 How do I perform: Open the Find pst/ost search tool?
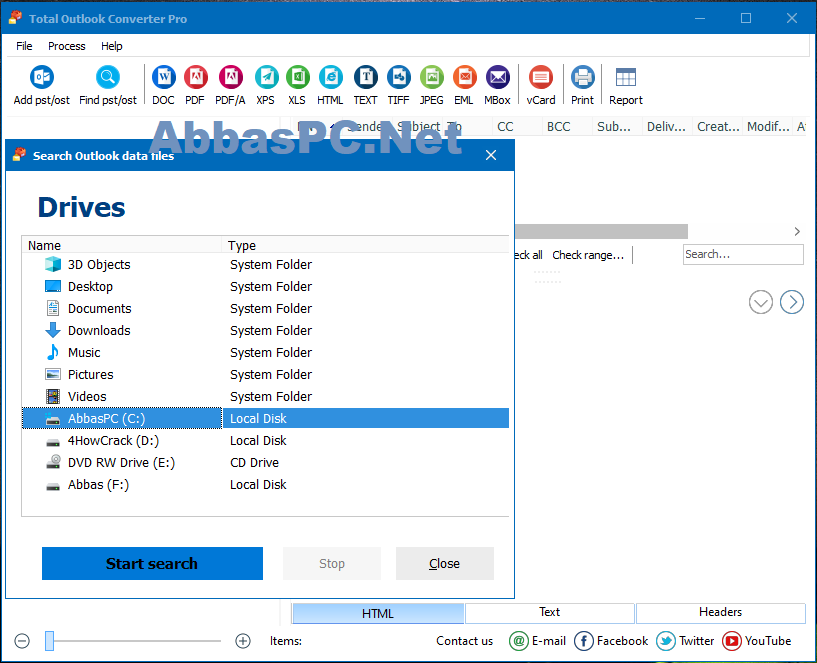[x=108, y=85]
